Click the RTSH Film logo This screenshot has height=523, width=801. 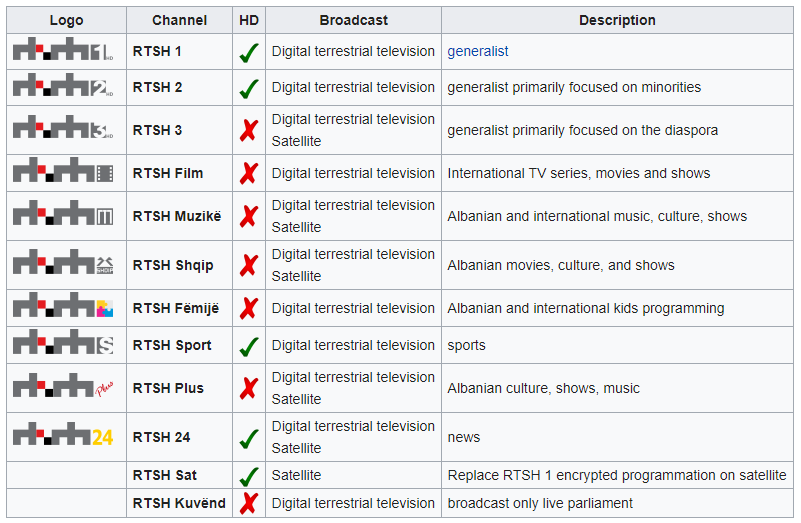(63, 172)
